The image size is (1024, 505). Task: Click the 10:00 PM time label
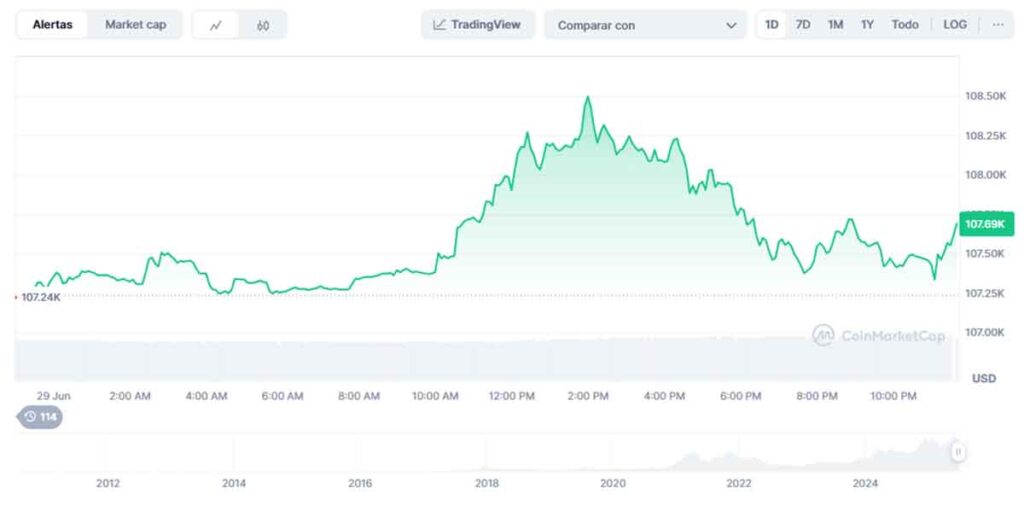click(x=893, y=396)
